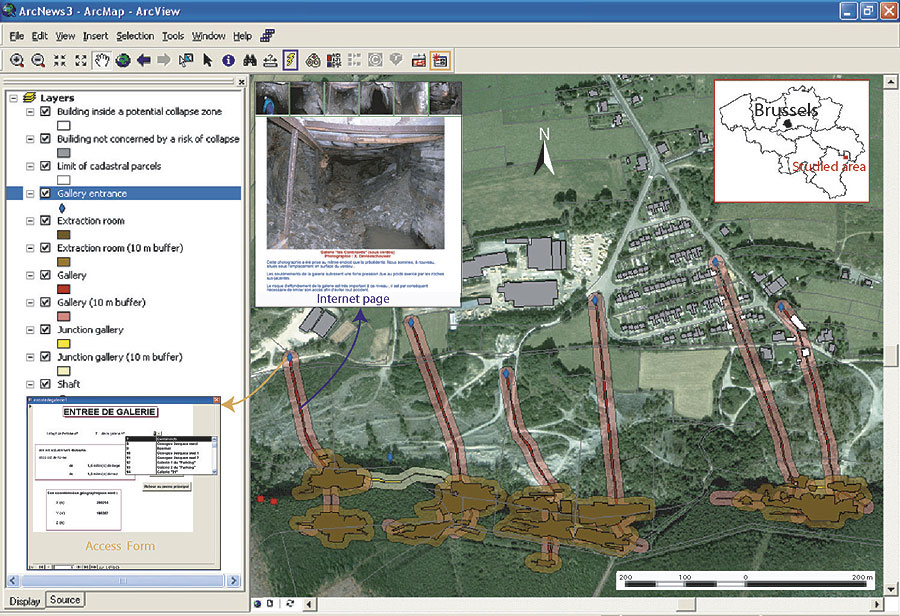Collapse the Layers root group
This screenshot has height=616, width=900.
pos(12,98)
